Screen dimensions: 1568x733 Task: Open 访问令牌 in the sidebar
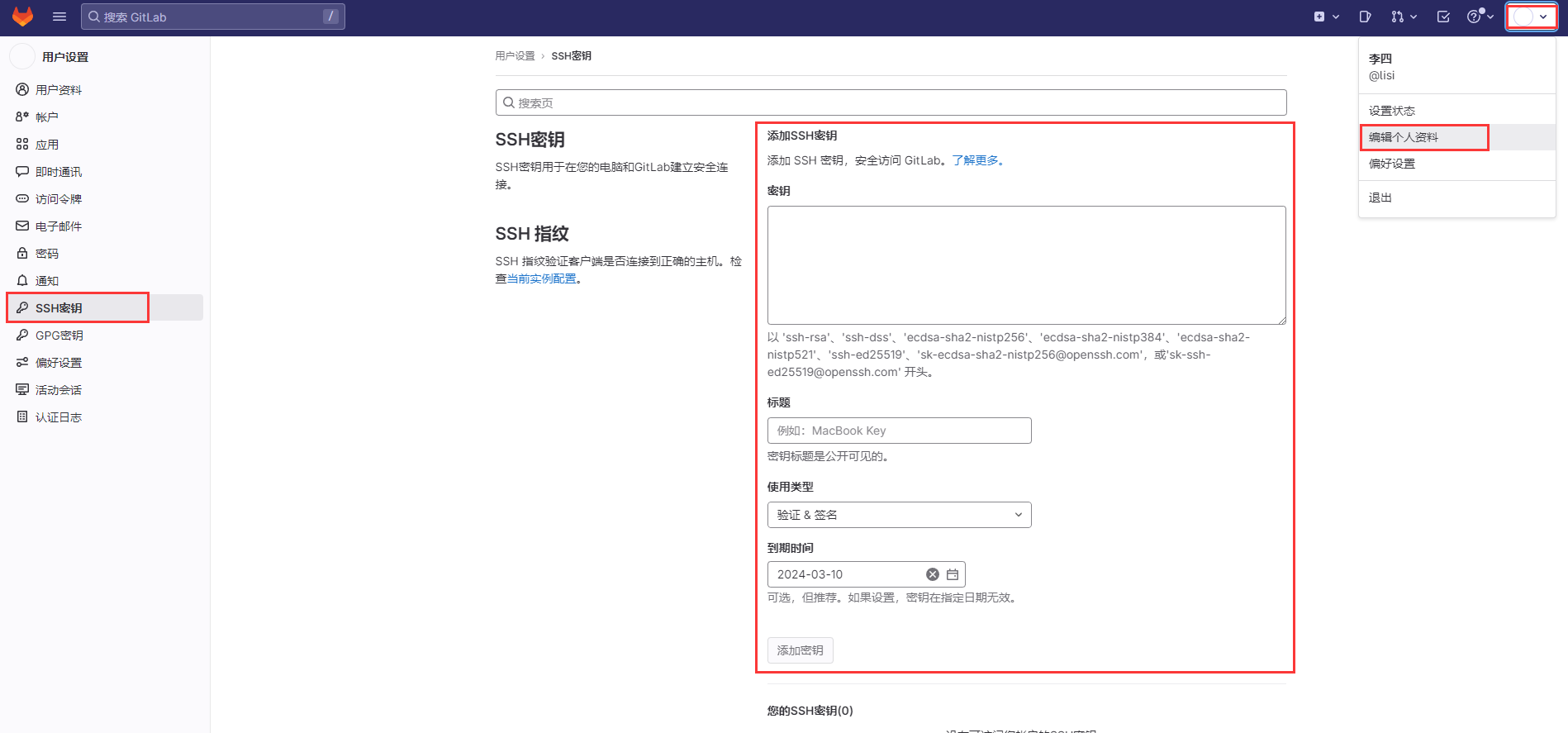58,199
